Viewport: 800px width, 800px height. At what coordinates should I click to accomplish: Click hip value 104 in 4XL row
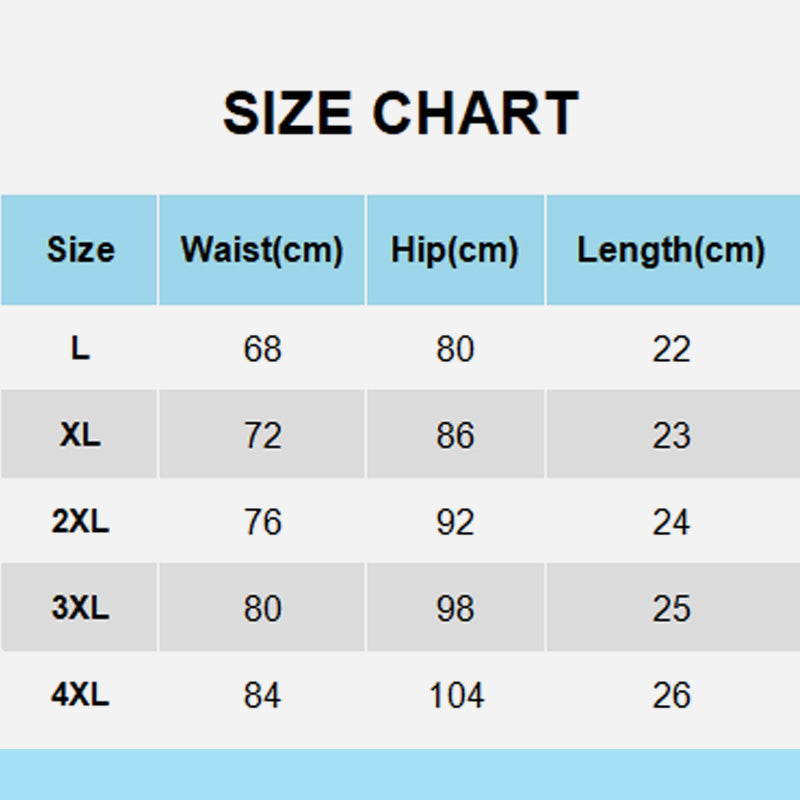tap(456, 695)
